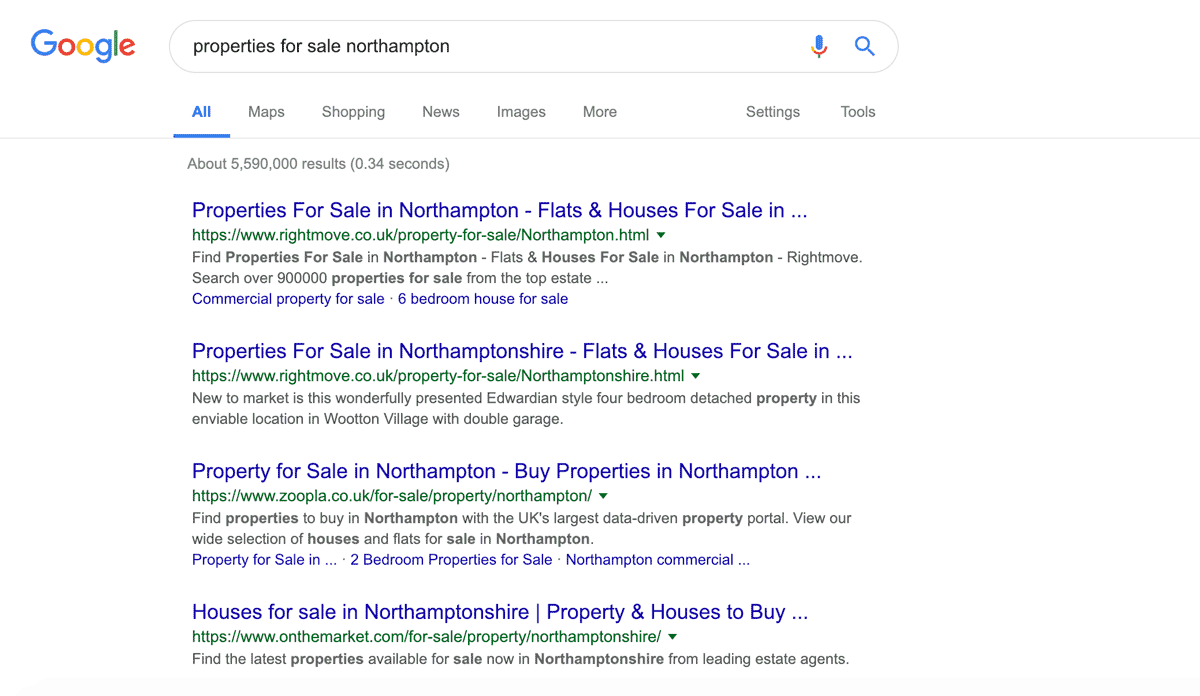
Task: Select the Shopping tab
Action: pos(353,112)
